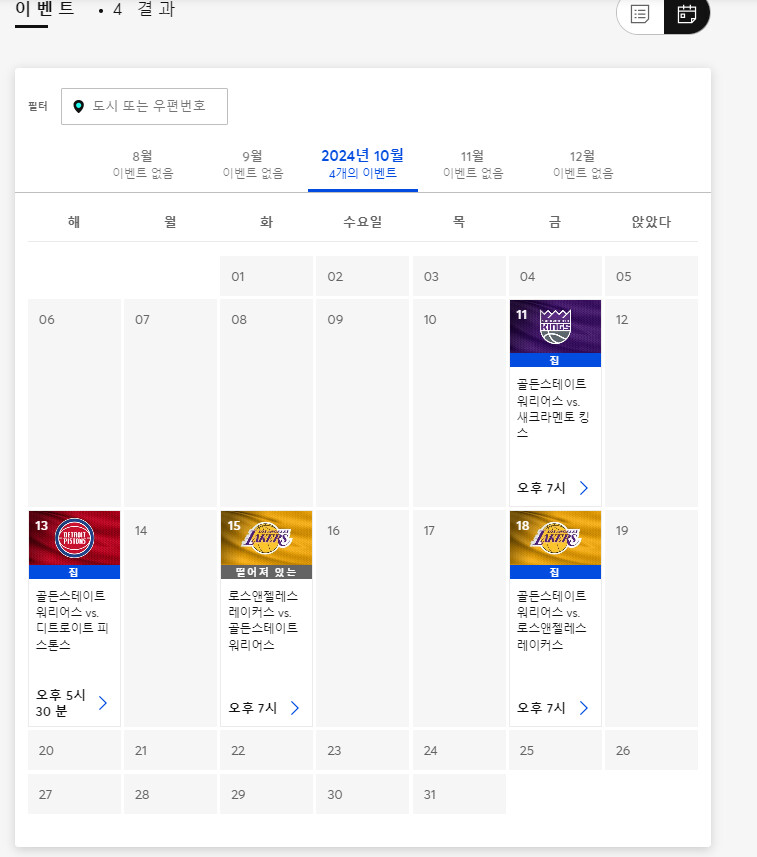Screen dimensions: 757x857
Task: Click the 앉았다 weekday header
Action: pos(651,222)
